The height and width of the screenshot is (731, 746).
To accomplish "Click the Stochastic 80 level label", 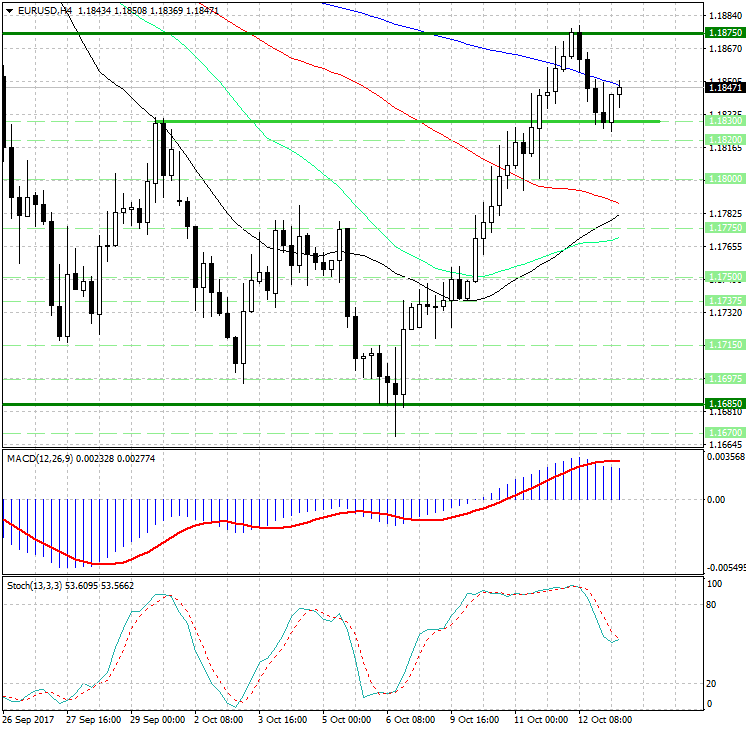I will [714, 604].
